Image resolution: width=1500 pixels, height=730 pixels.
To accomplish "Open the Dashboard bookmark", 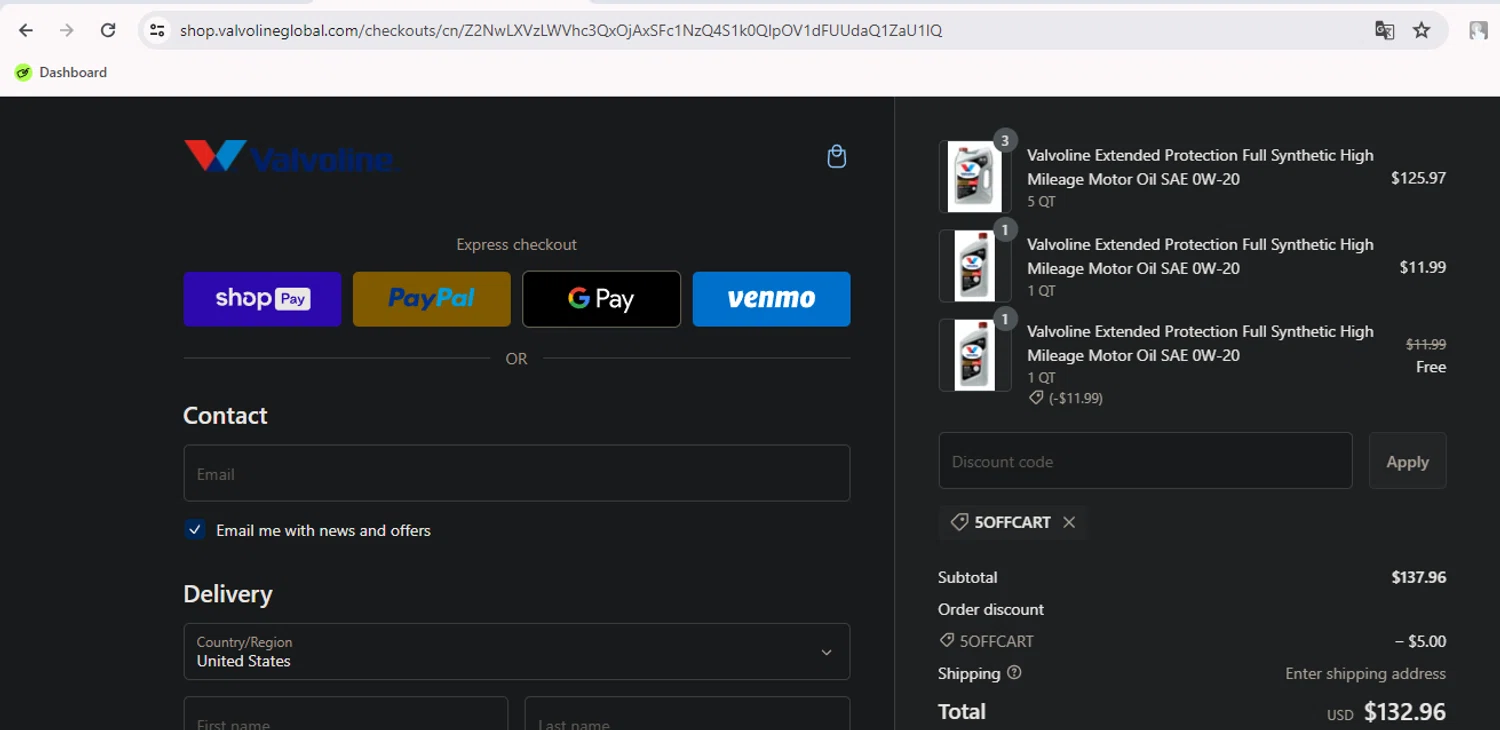I will point(61,72).
